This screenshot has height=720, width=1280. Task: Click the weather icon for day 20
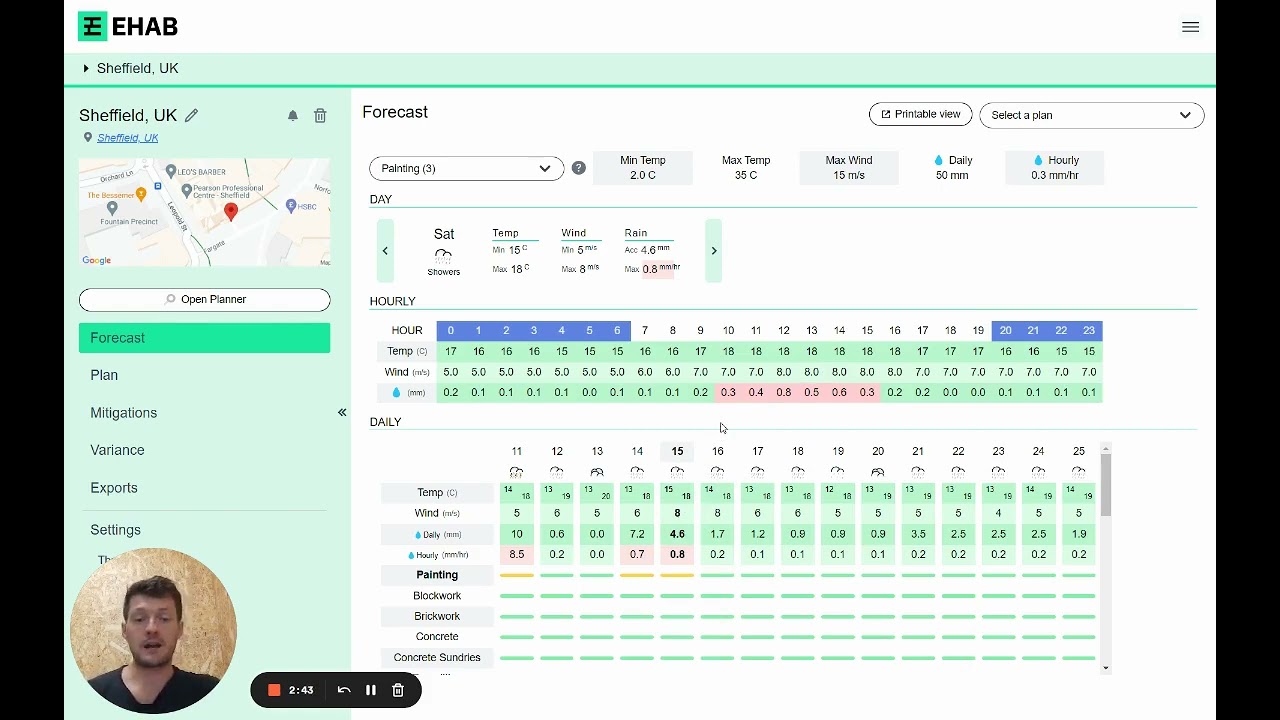878,472
